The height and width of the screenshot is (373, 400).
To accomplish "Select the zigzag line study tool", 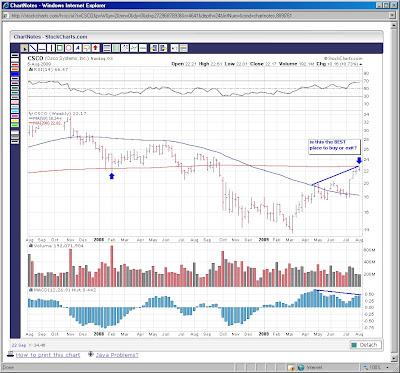I will 134,48.
